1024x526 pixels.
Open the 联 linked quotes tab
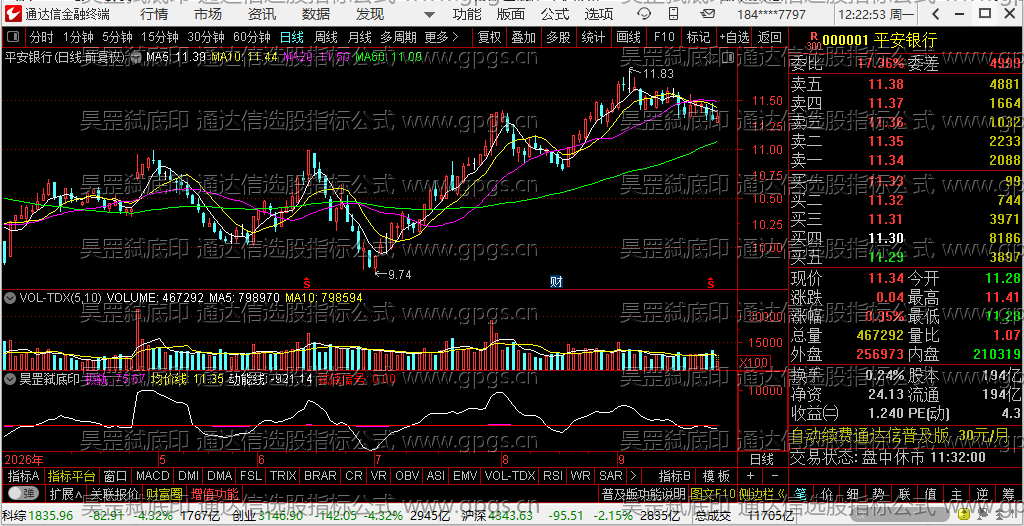click(x=904, y=493)
